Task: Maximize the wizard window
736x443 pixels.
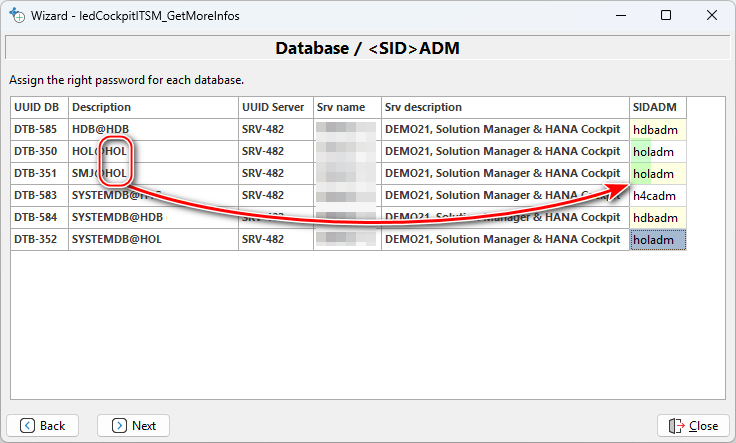Action: (666, 16)
